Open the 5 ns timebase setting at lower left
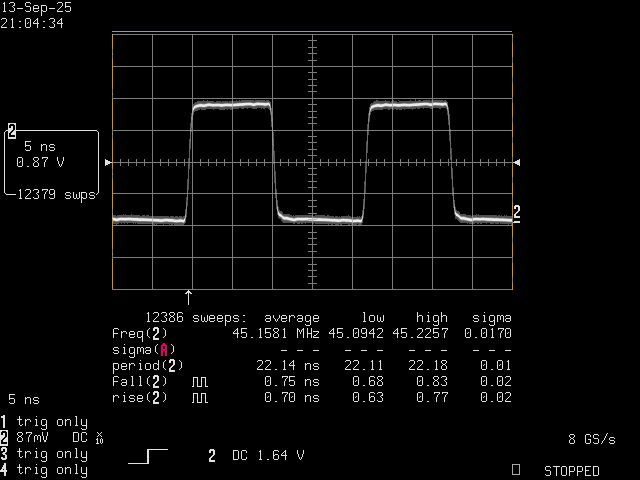This screenshot has height=480, width=640. click(24, 398)
